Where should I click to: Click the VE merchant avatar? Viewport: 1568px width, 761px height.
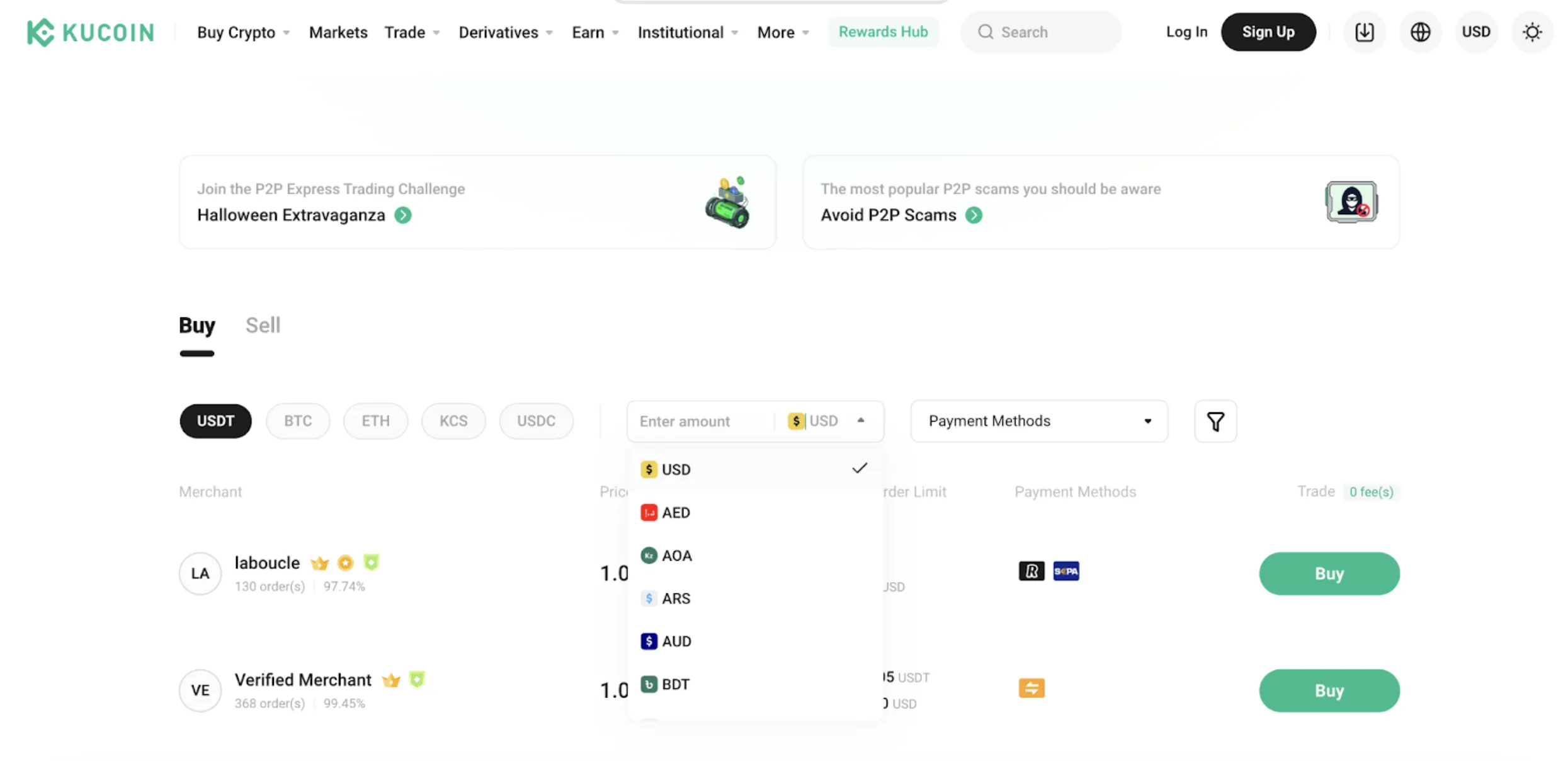[200, 690]
